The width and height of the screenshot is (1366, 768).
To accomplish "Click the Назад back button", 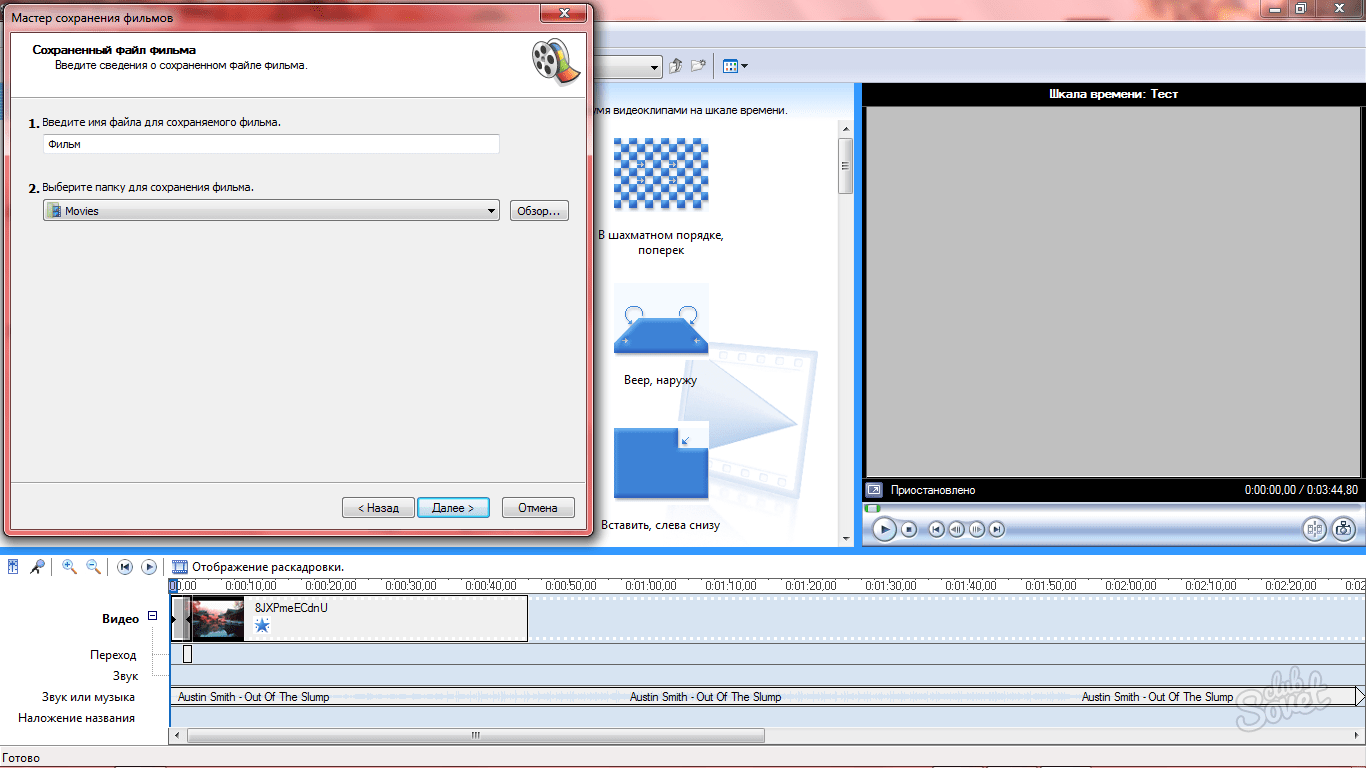I will [377, 508].
